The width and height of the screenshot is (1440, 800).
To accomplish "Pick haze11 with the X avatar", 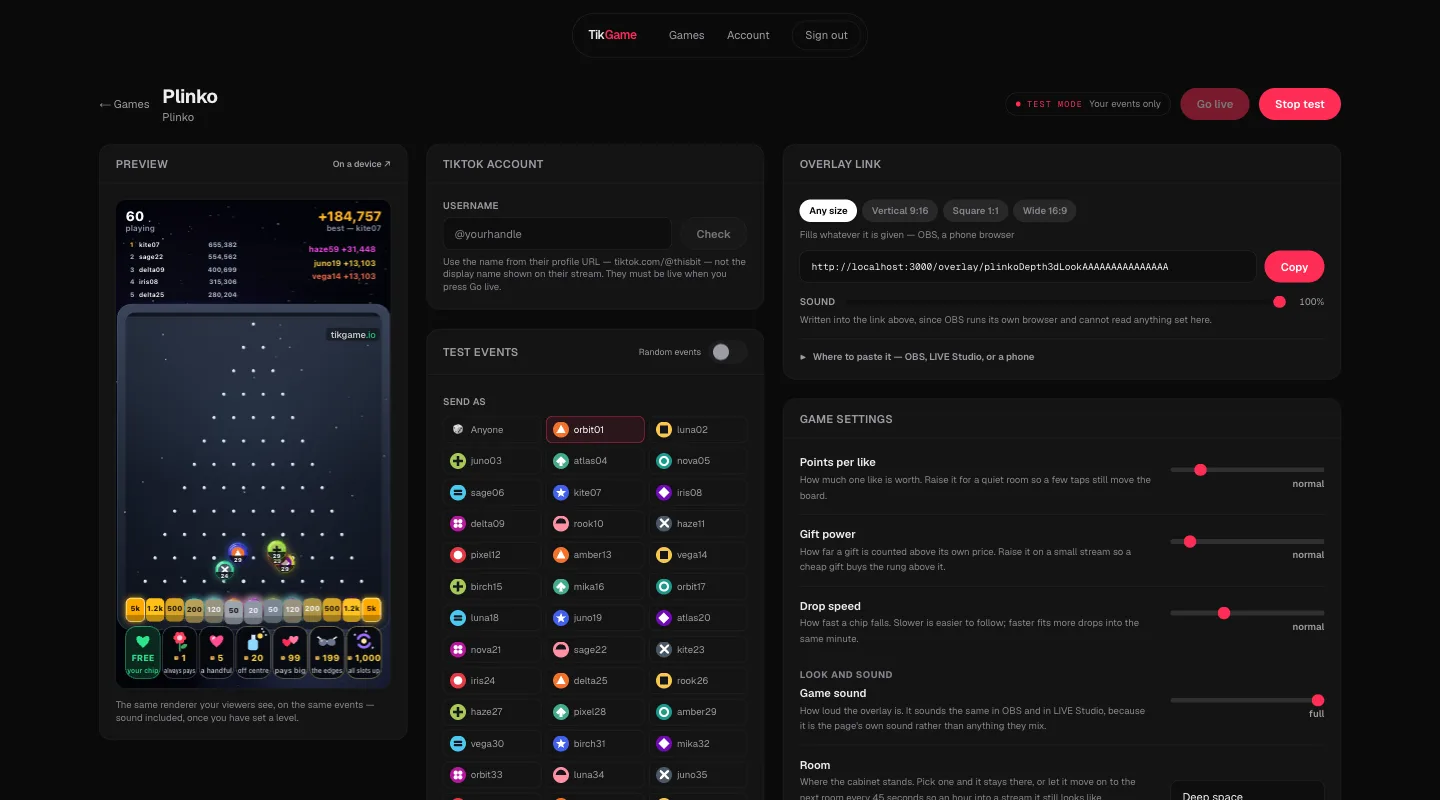I will (x=698, y=523).
